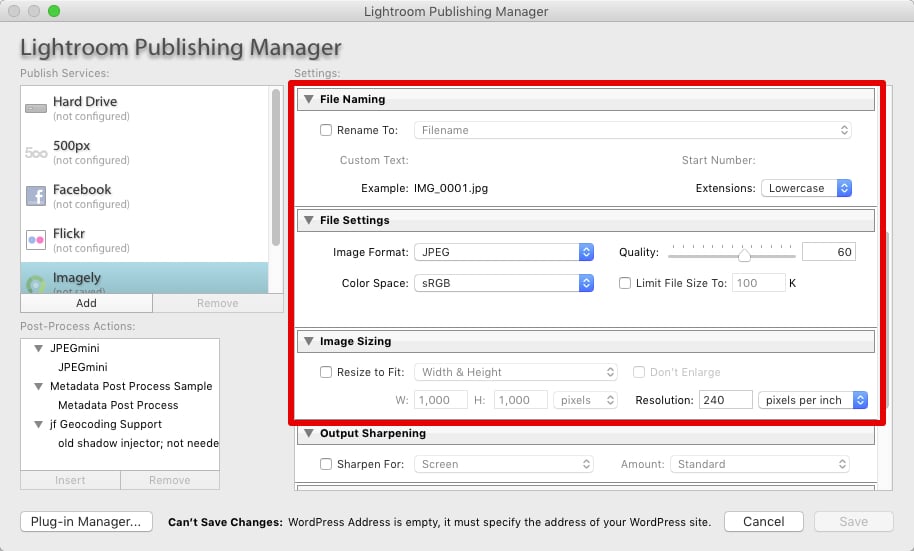Select old shadow injector action
The height and width of the screenshot is (551, 914).
tap(138, 443)
